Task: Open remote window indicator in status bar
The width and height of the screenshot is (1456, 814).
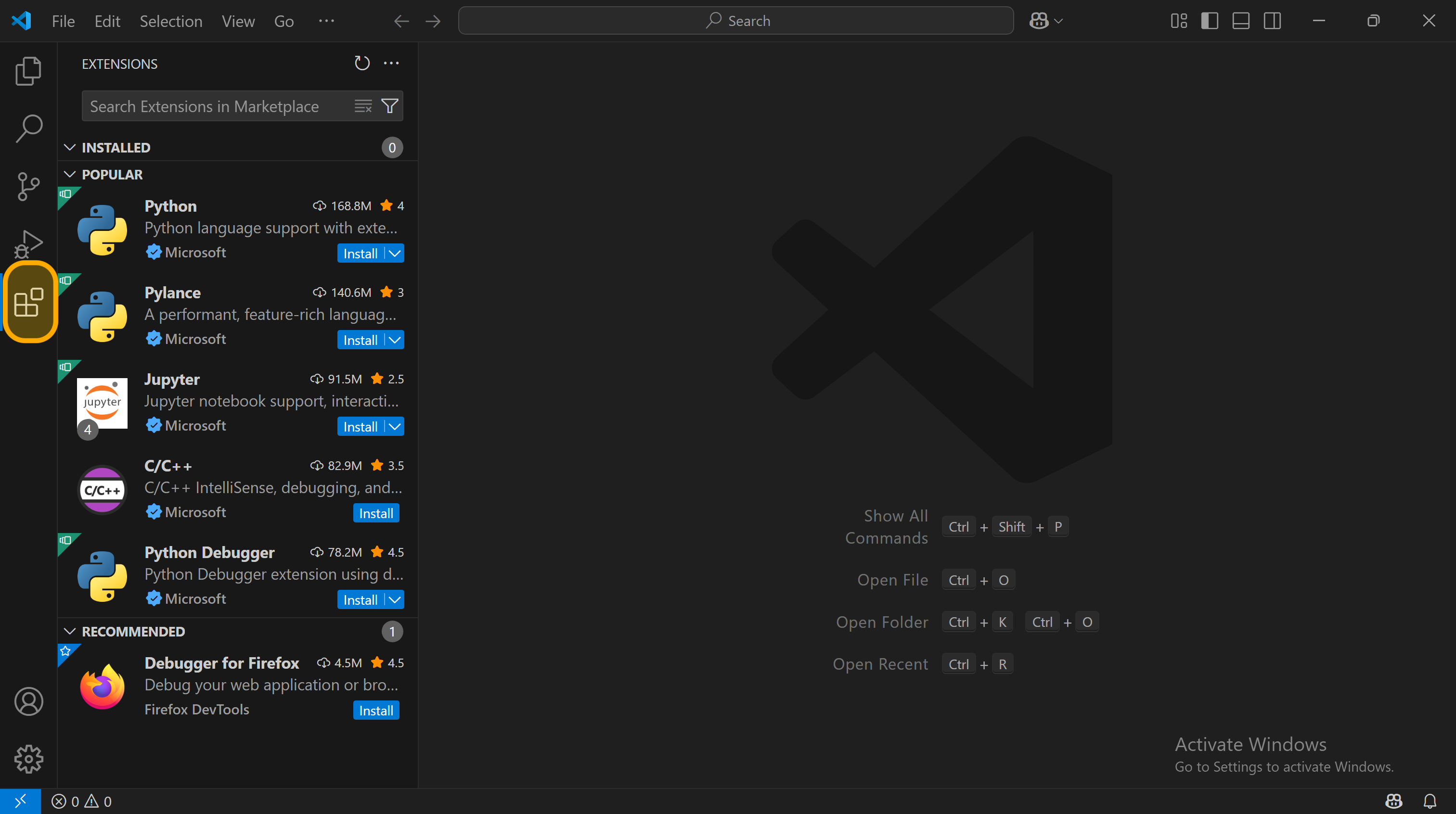Action: point(20,801)
